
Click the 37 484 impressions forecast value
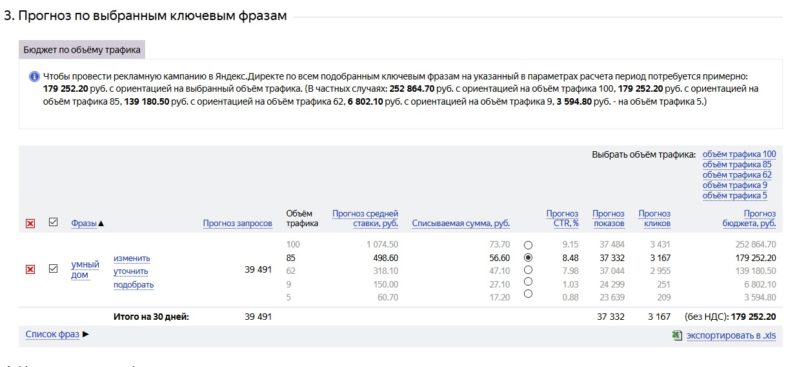pyautogui.click(x=611, y=244)
